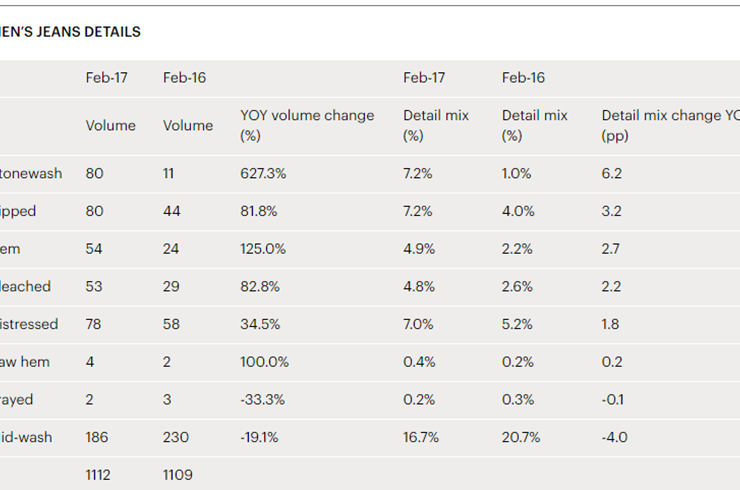Click the 230 volume cell
Screen dimensions: 740x490
(x=175, y=437)
